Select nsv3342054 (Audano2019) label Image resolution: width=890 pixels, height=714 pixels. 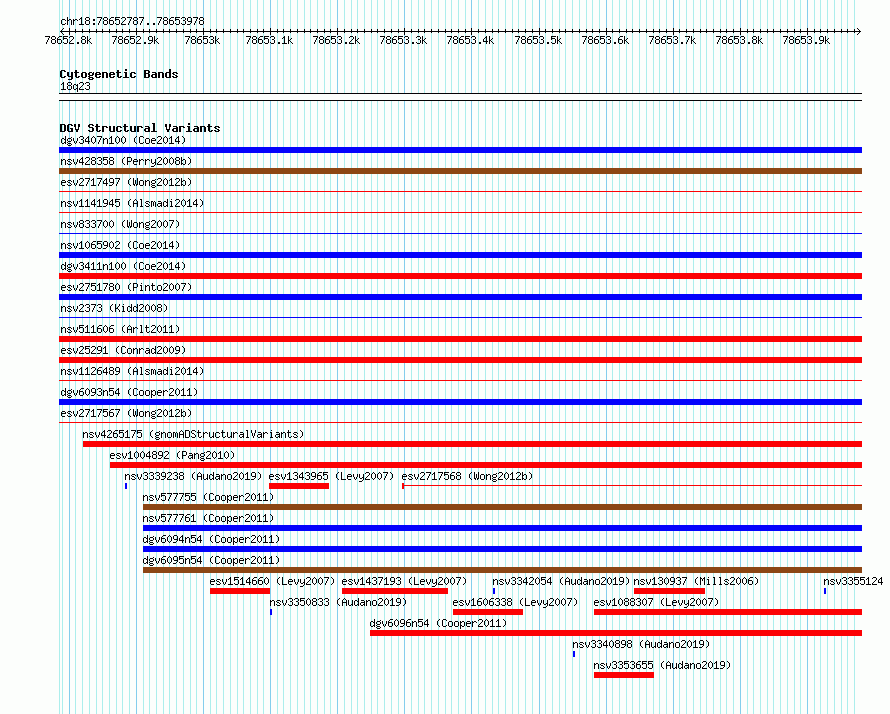(561, 581)
